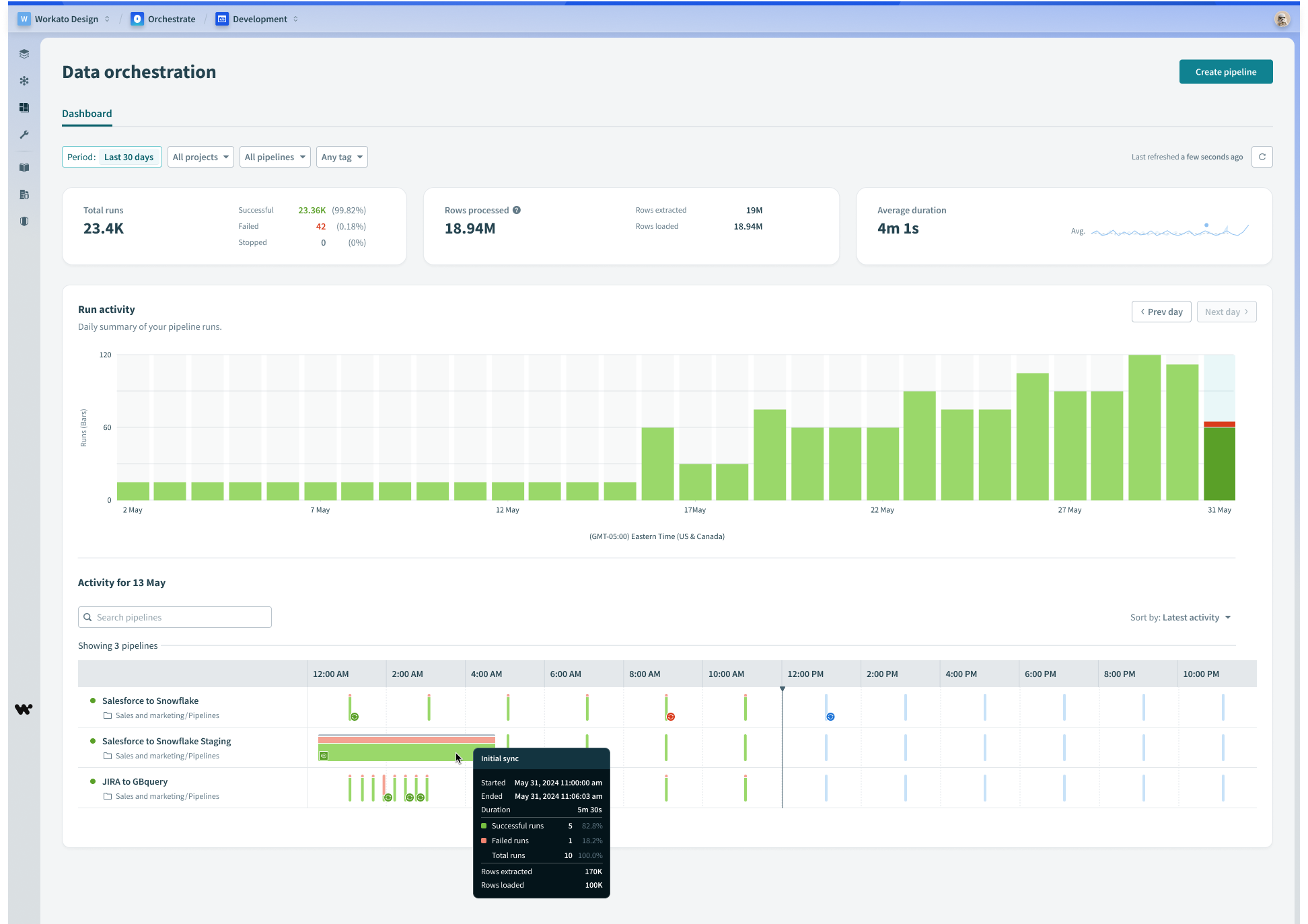
Task: Click the stacked layers icon in sidebar
Action: coord(24,54)
